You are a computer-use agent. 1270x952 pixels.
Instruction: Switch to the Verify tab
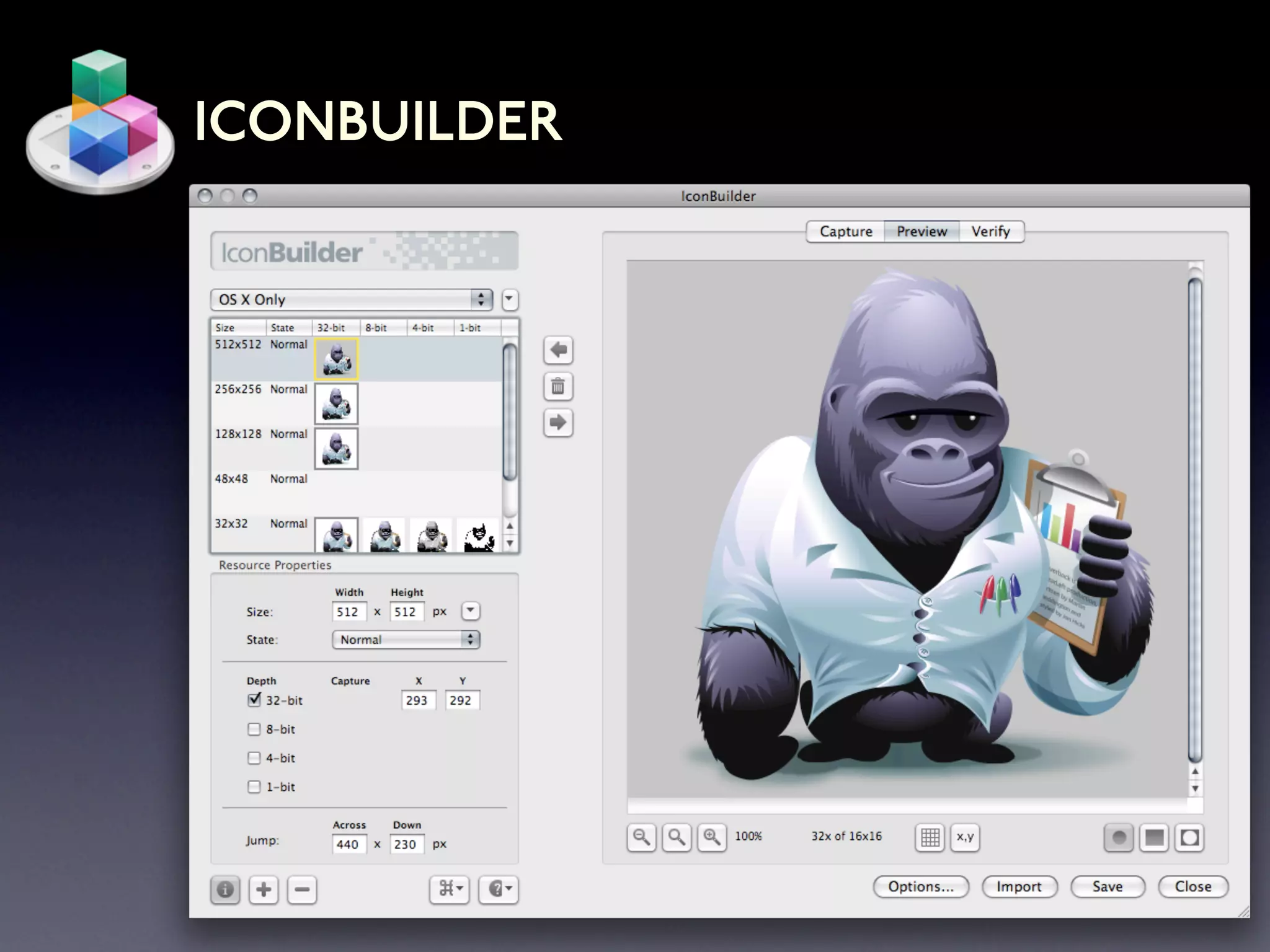(991, 232)
